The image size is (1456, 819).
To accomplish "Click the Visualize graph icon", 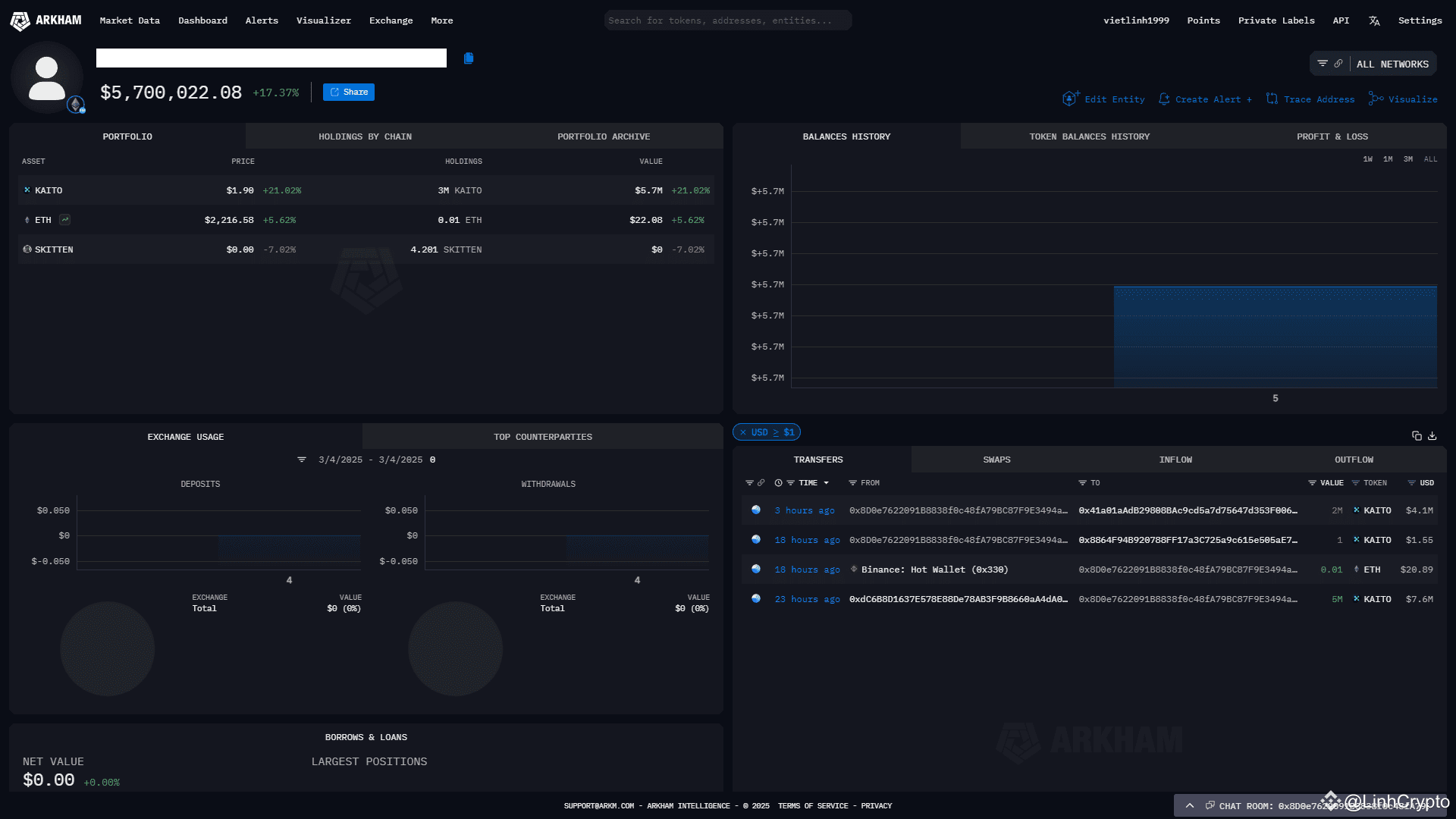I will (x=1376, y=99).
